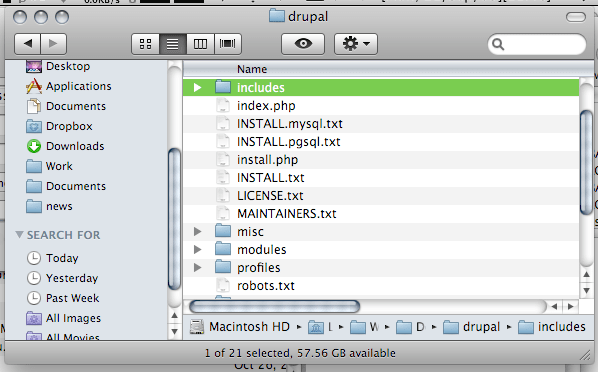Click the horizontal scrollbar thumb
This screenshot has height=372, width=598.
(275, 306)
